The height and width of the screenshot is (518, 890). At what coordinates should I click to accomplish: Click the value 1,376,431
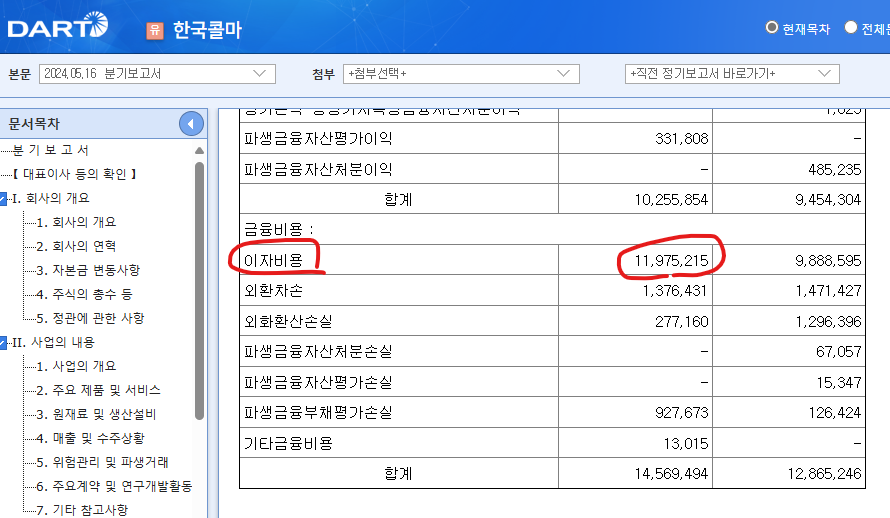point(675,290)
